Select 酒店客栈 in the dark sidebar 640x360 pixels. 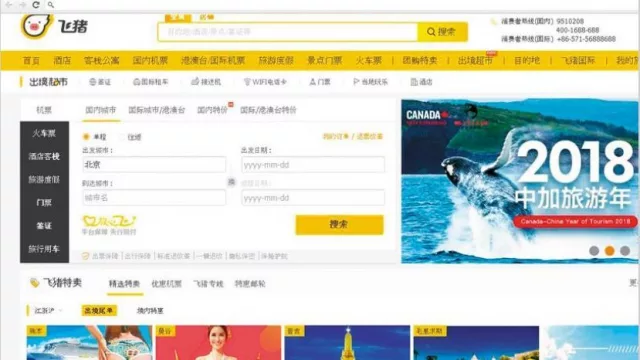(x=44, y=156)
